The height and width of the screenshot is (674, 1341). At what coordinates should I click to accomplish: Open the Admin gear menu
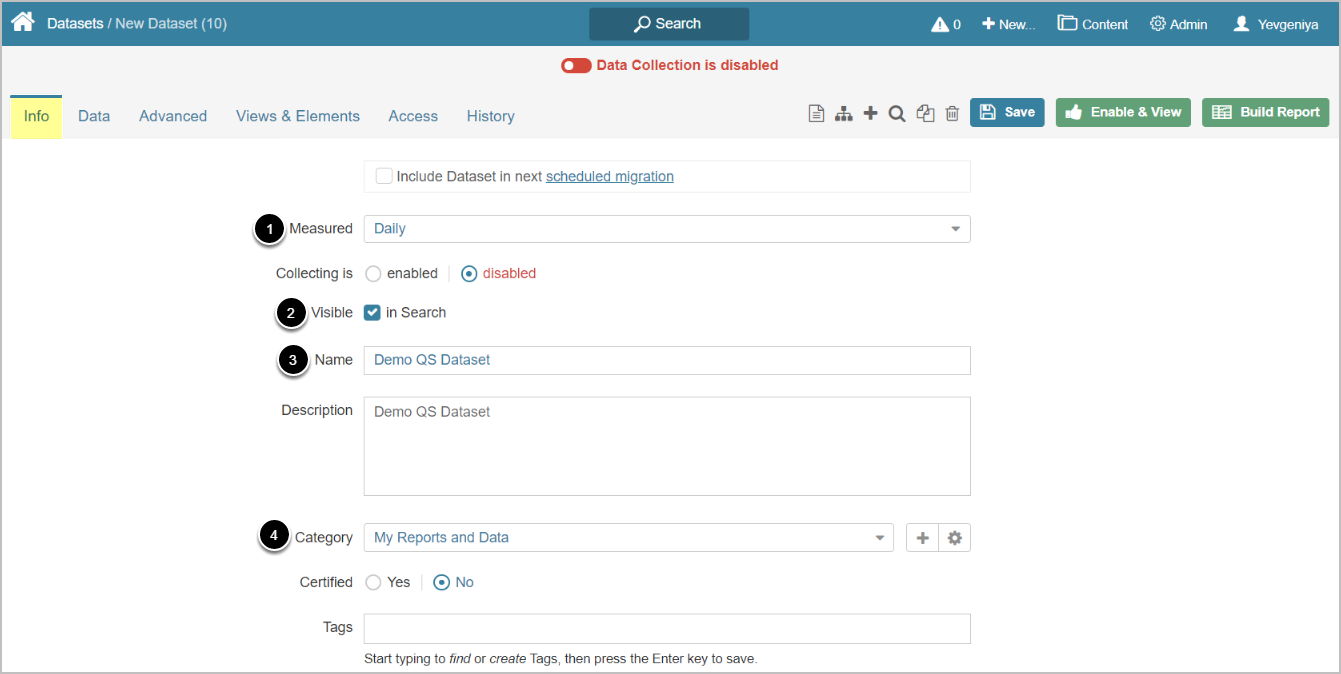click(1178, 24)
